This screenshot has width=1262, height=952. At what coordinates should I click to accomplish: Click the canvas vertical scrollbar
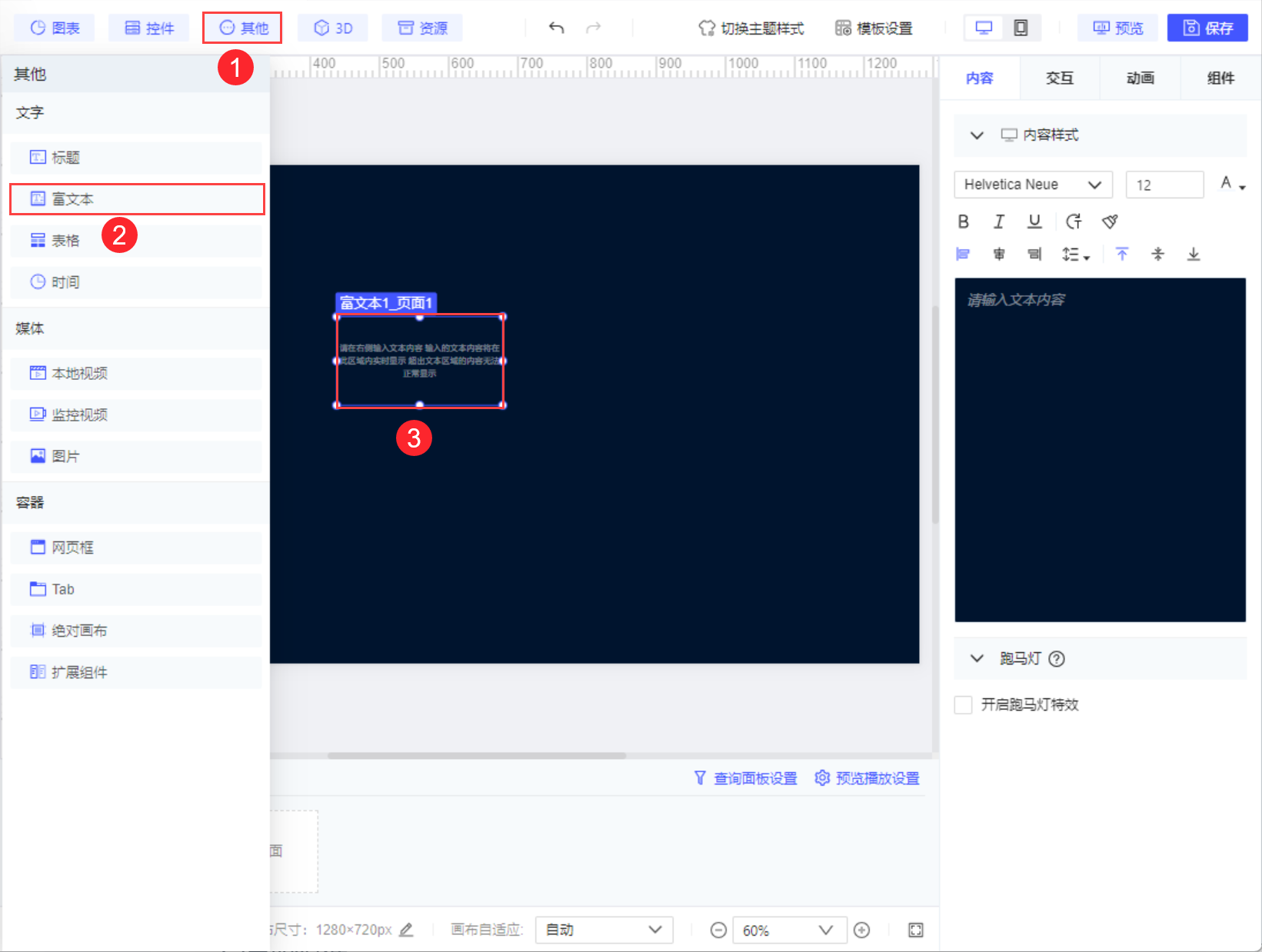coord(935,415)
